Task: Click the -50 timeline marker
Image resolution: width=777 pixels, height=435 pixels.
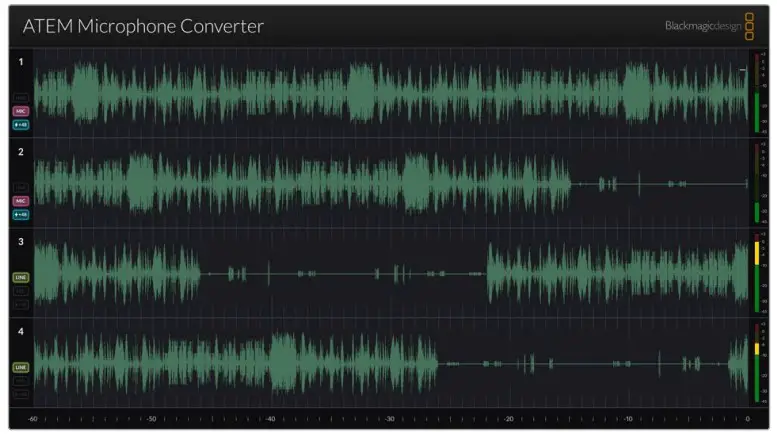Action: (x=152, y=419)
